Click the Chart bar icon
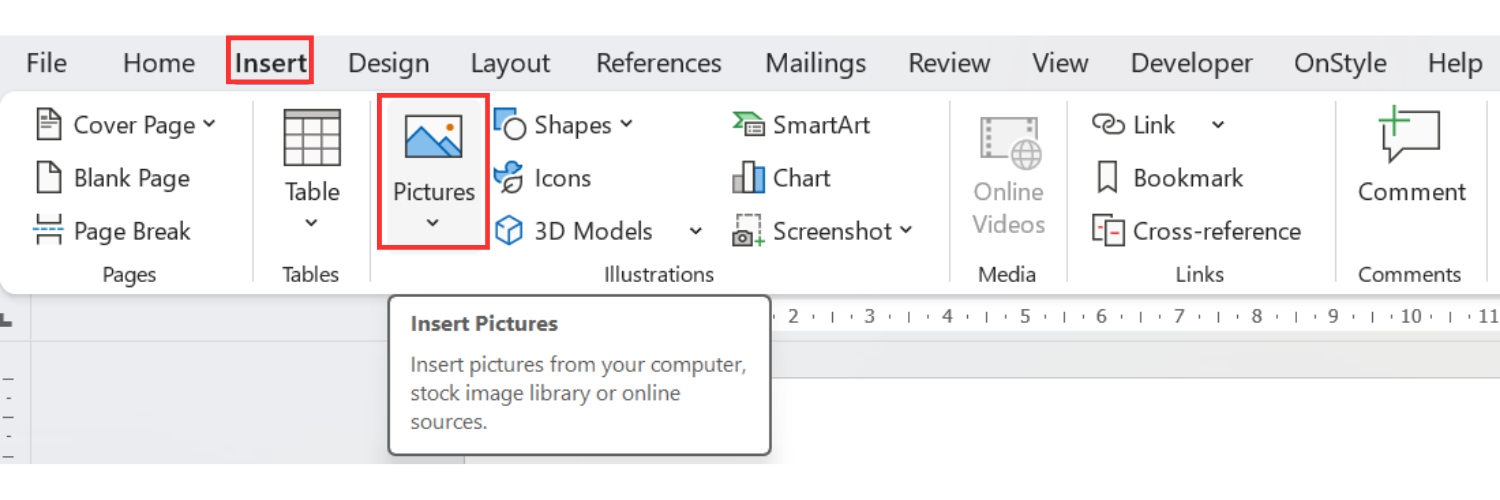 click(x=749, y=178)
